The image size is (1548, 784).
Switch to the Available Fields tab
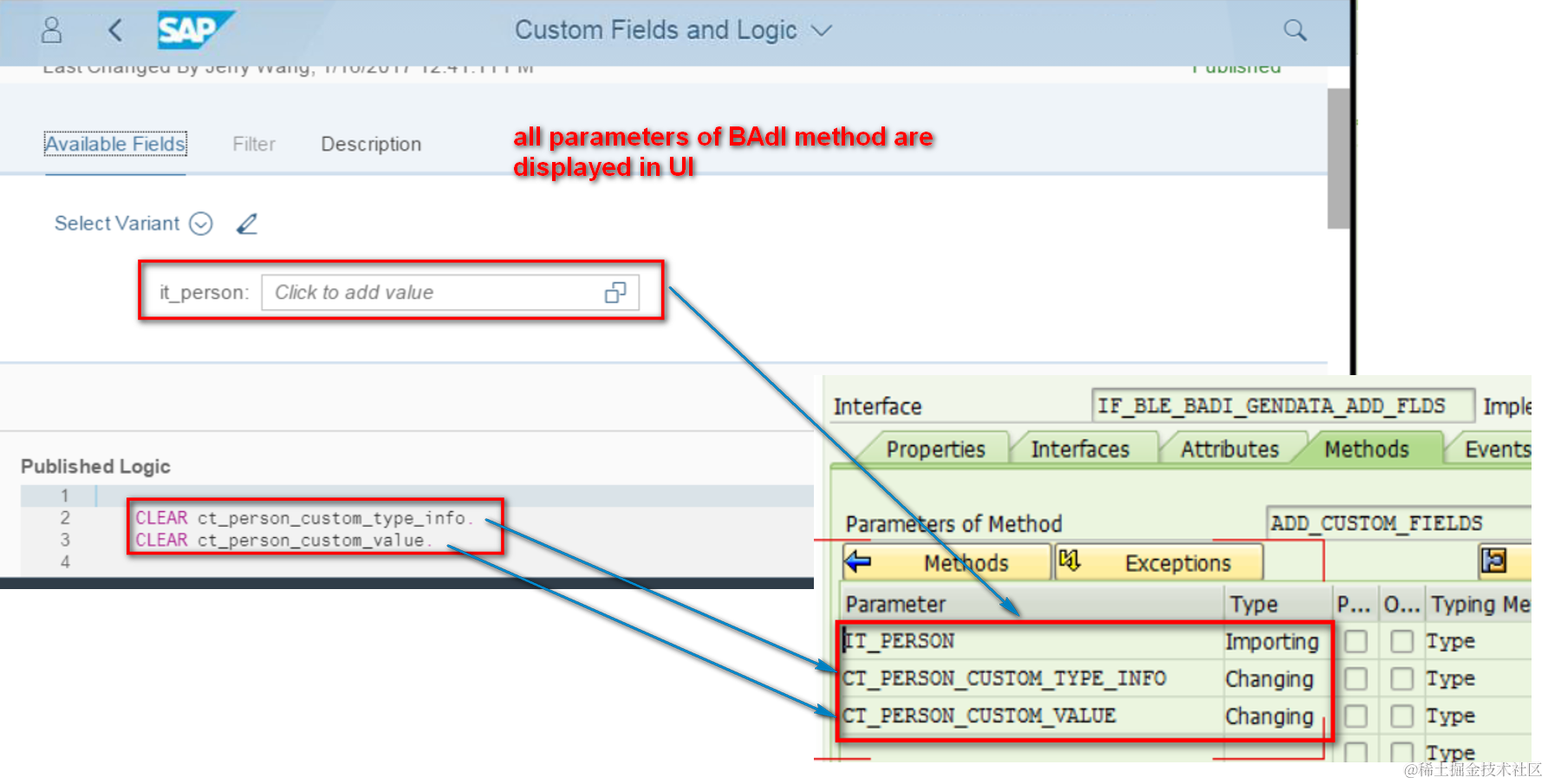[115, 144]
